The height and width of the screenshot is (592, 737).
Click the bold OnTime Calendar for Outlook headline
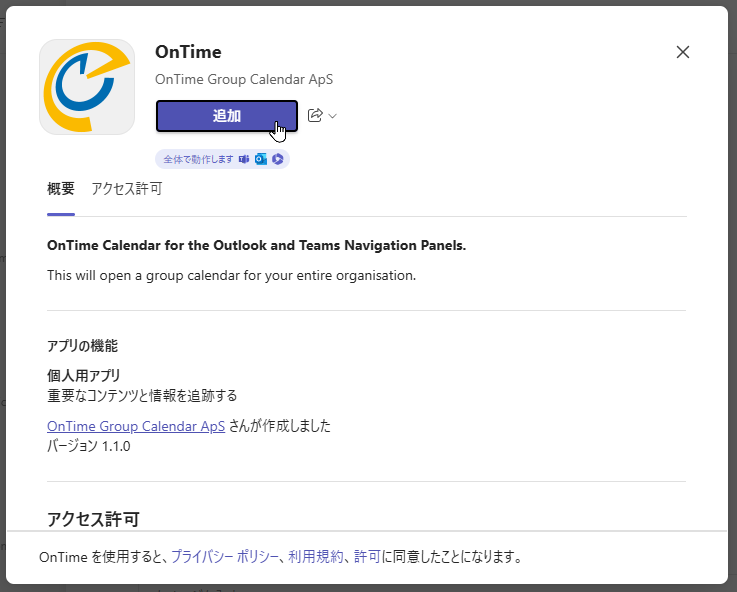point(257,245)
